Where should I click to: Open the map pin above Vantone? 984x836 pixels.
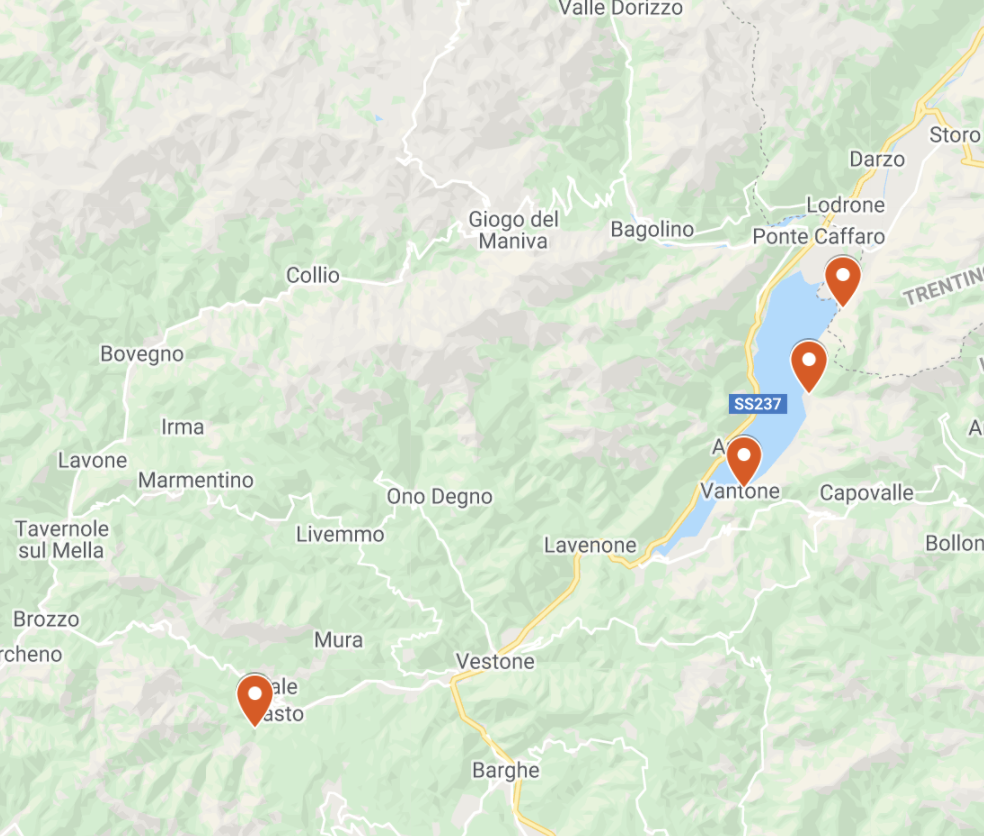[744, 461]
